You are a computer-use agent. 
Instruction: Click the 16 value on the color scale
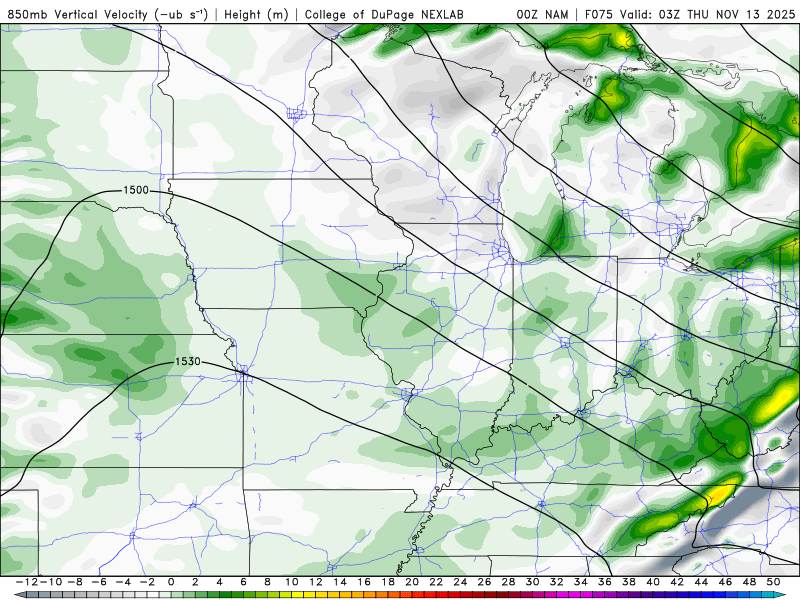click(364, 582)
